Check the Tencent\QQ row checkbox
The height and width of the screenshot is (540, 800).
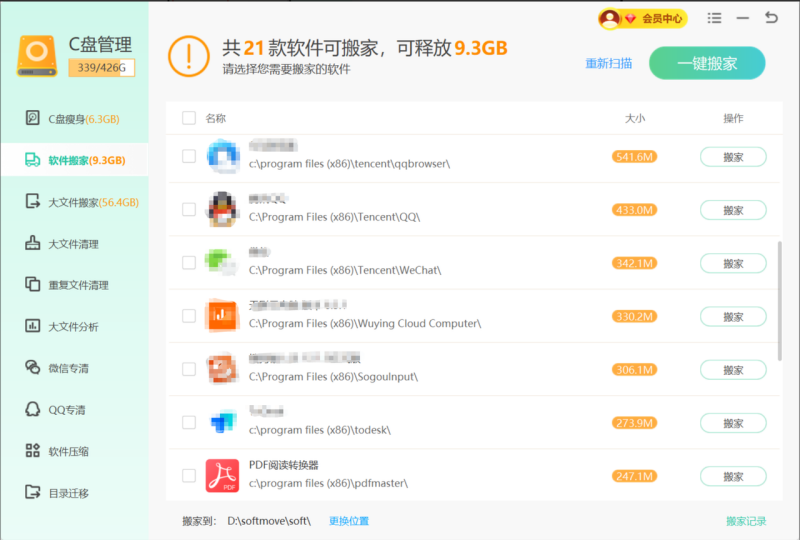pyautogui.click(x=189, y=209)
